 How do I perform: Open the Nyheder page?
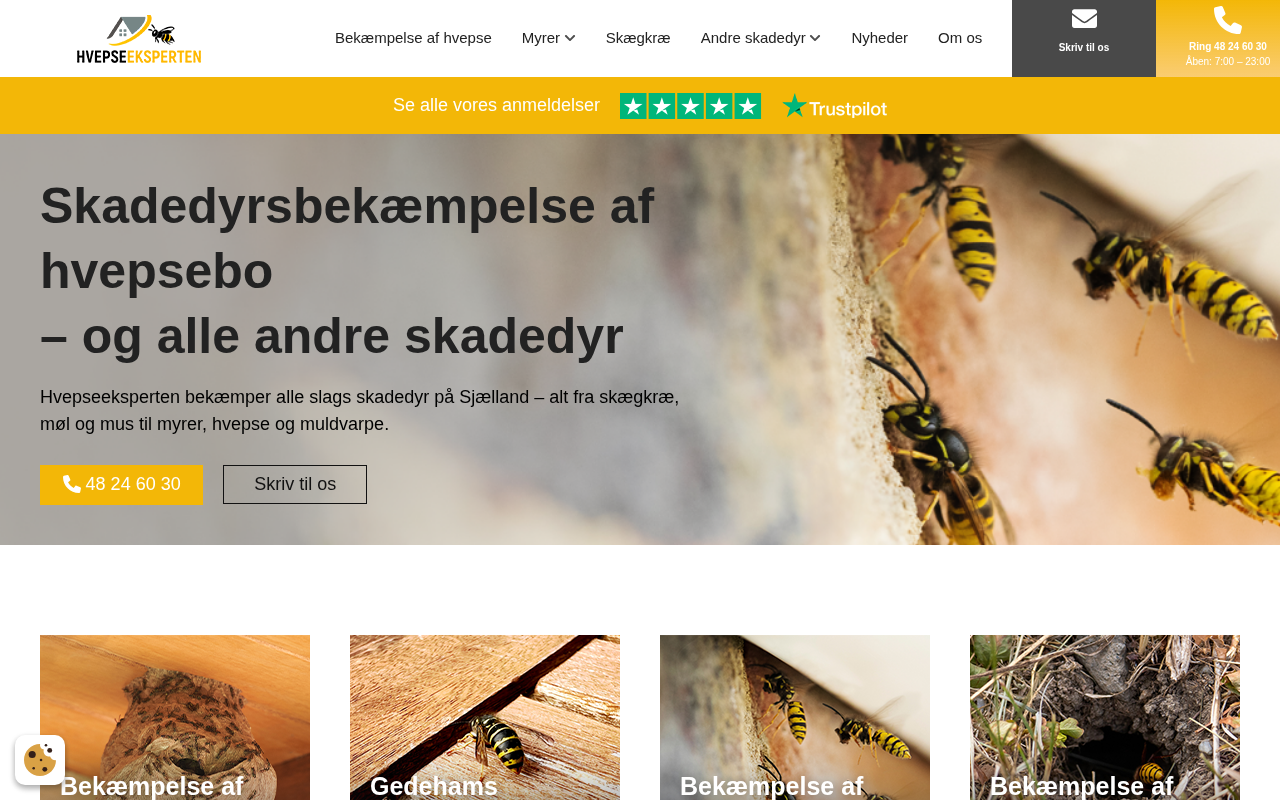[880, 38]
